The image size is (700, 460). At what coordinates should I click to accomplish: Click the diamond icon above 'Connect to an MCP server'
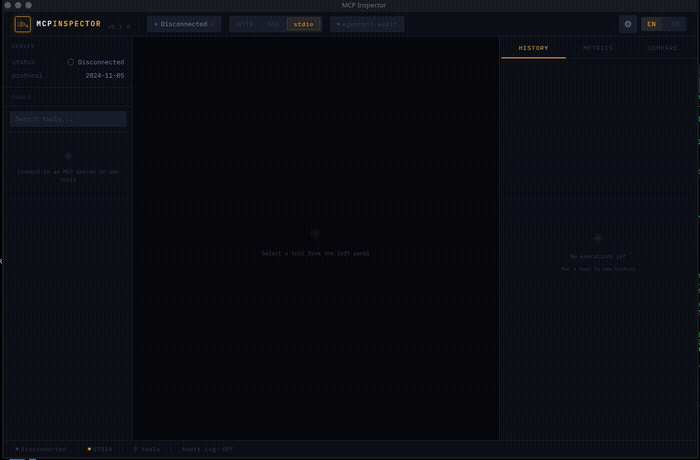pos(68,156)
